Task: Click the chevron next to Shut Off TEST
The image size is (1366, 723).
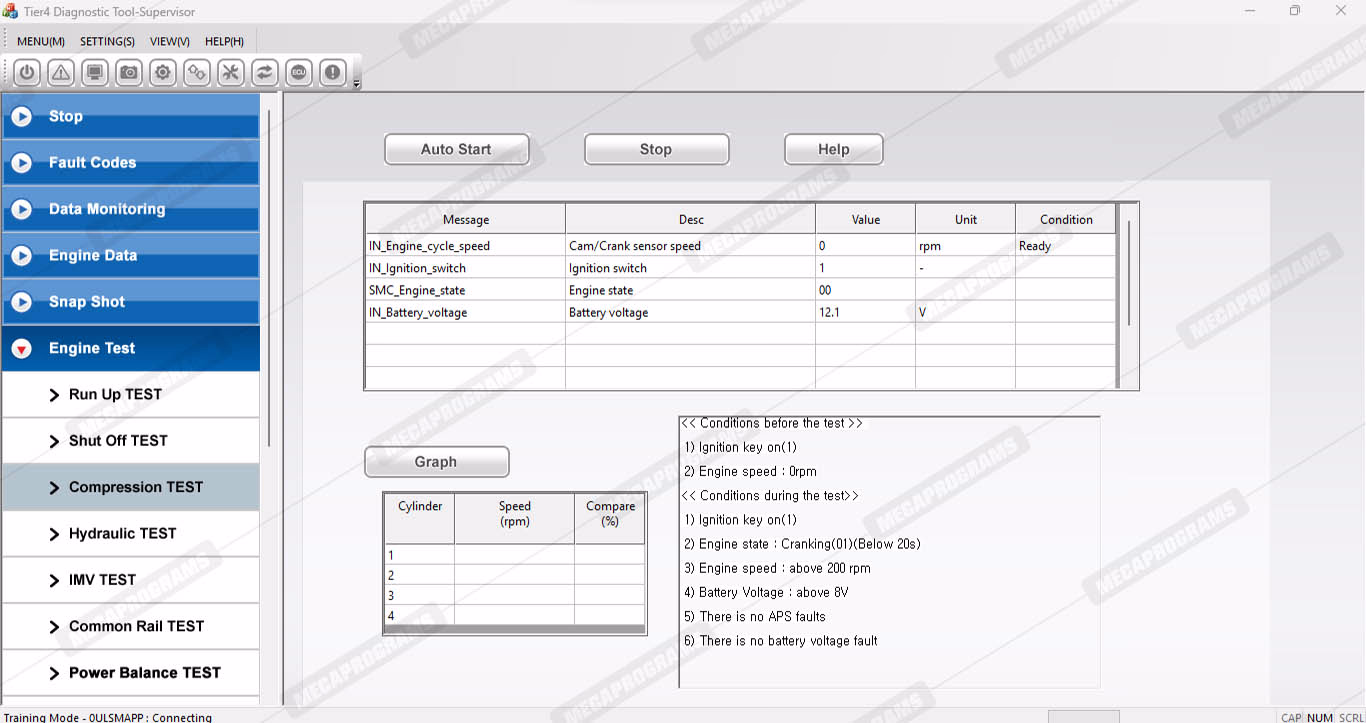Action: 55,441
